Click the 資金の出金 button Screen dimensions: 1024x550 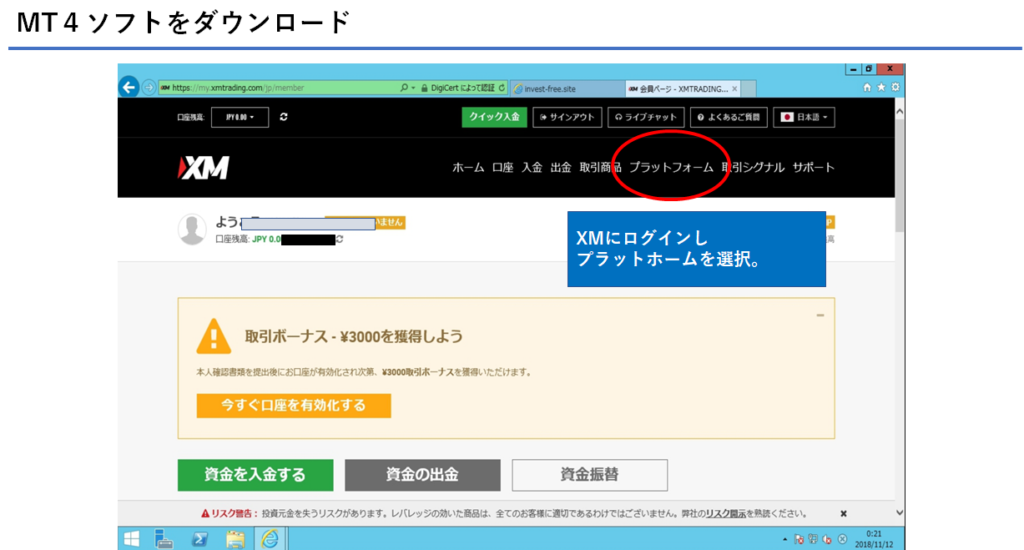[423, 475]
